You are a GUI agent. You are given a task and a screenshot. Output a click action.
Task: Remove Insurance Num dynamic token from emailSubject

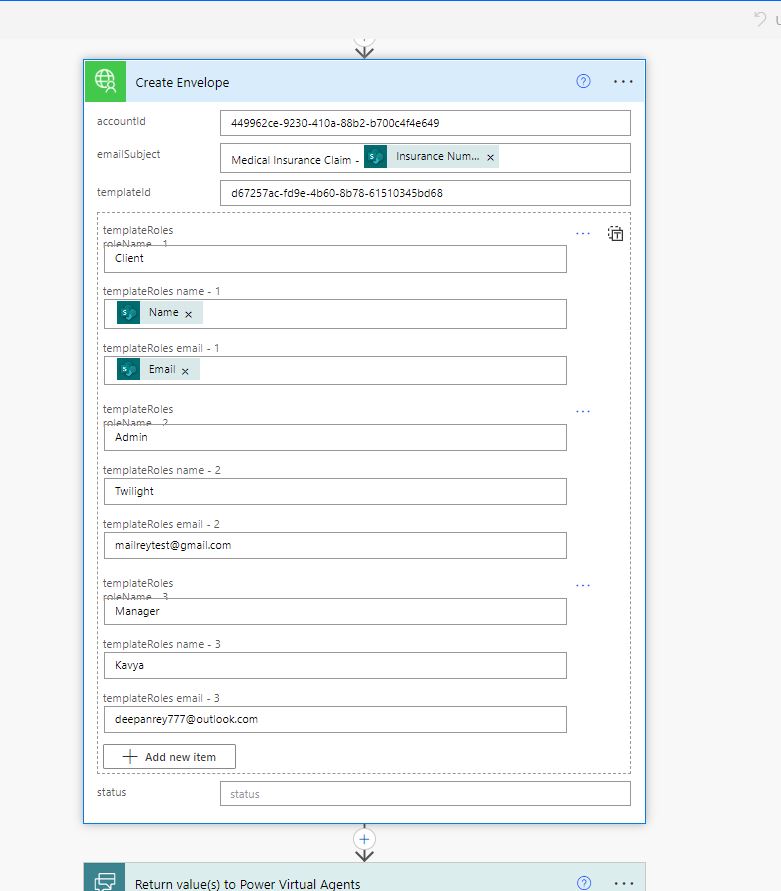(x=491, y=157)
